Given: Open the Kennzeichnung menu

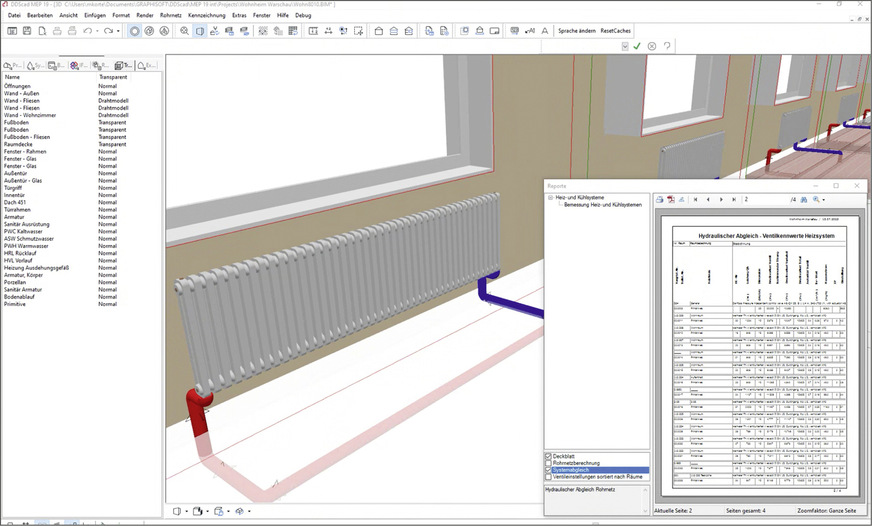Looking at the screenshot, I should [x=207, y=16].
